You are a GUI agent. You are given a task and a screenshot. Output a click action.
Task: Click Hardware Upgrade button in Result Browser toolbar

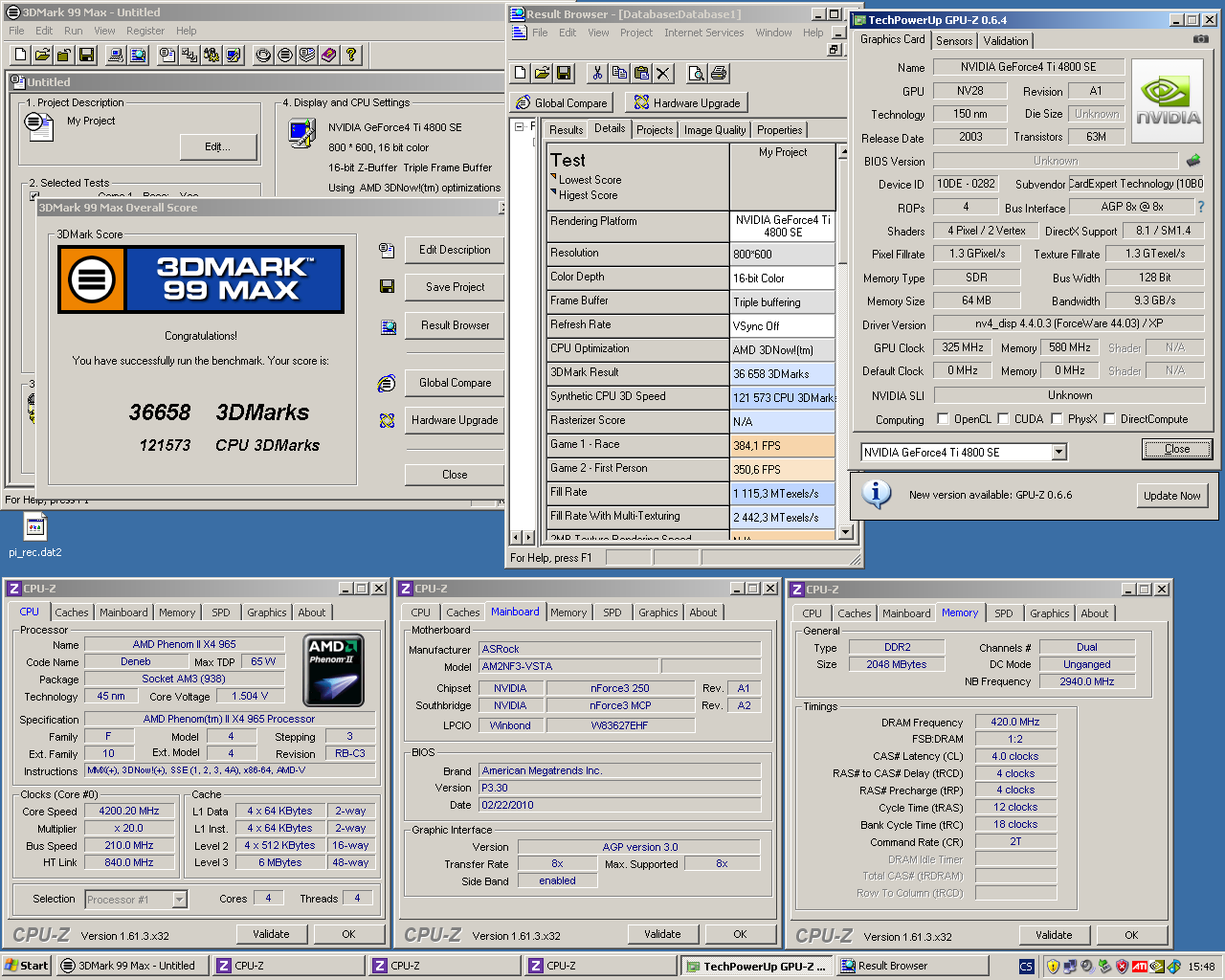tap(687, 102)
